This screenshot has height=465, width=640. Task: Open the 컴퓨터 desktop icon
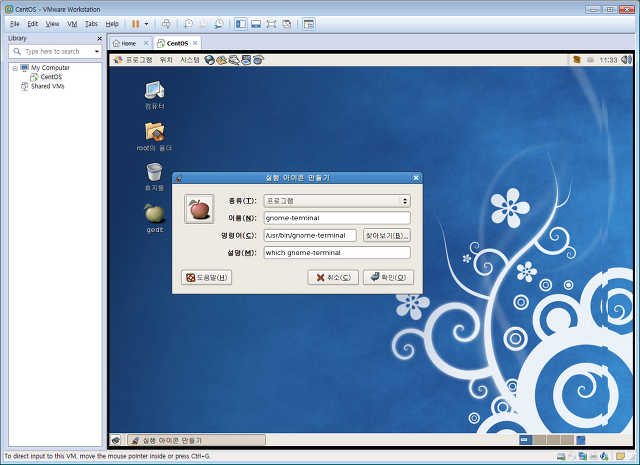[155, 95]
